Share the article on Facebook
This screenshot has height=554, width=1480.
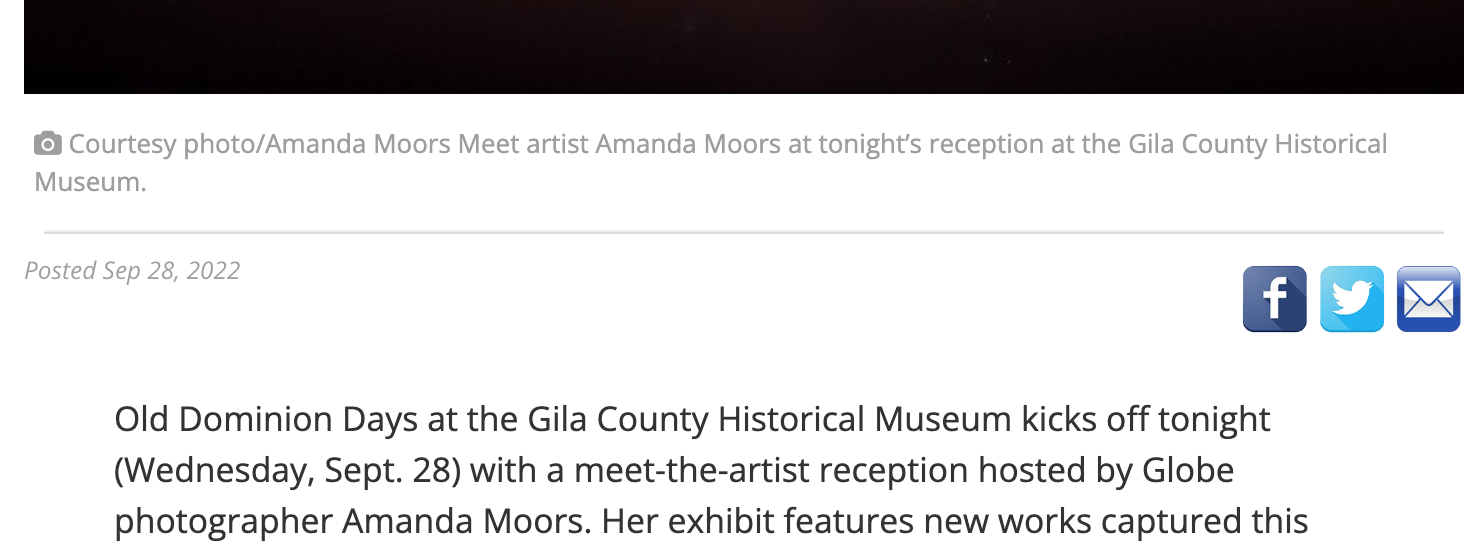pos(1274,299)
